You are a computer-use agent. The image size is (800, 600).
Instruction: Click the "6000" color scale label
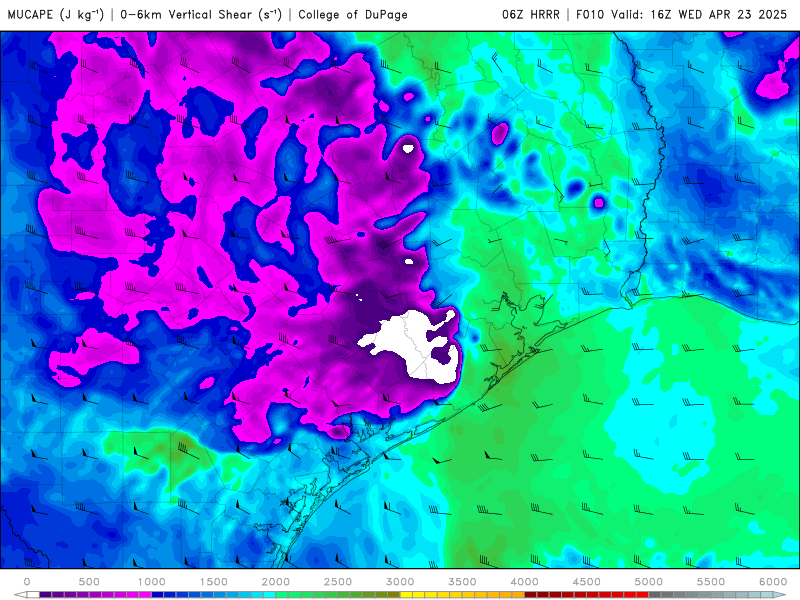click(x=773, y=582)
